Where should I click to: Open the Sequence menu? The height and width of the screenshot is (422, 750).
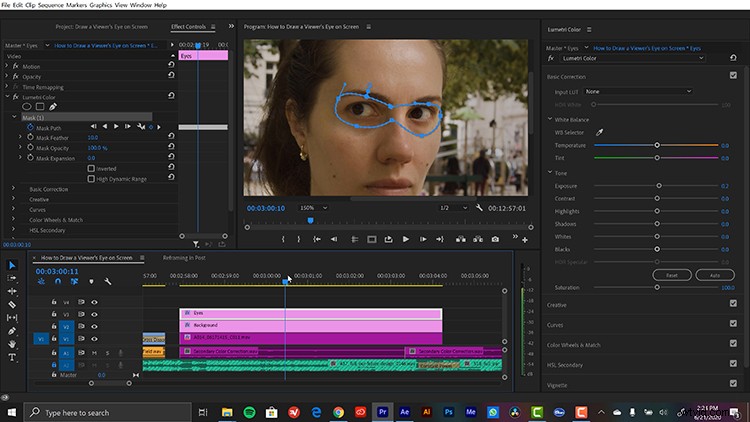click(x=52, y=5)
